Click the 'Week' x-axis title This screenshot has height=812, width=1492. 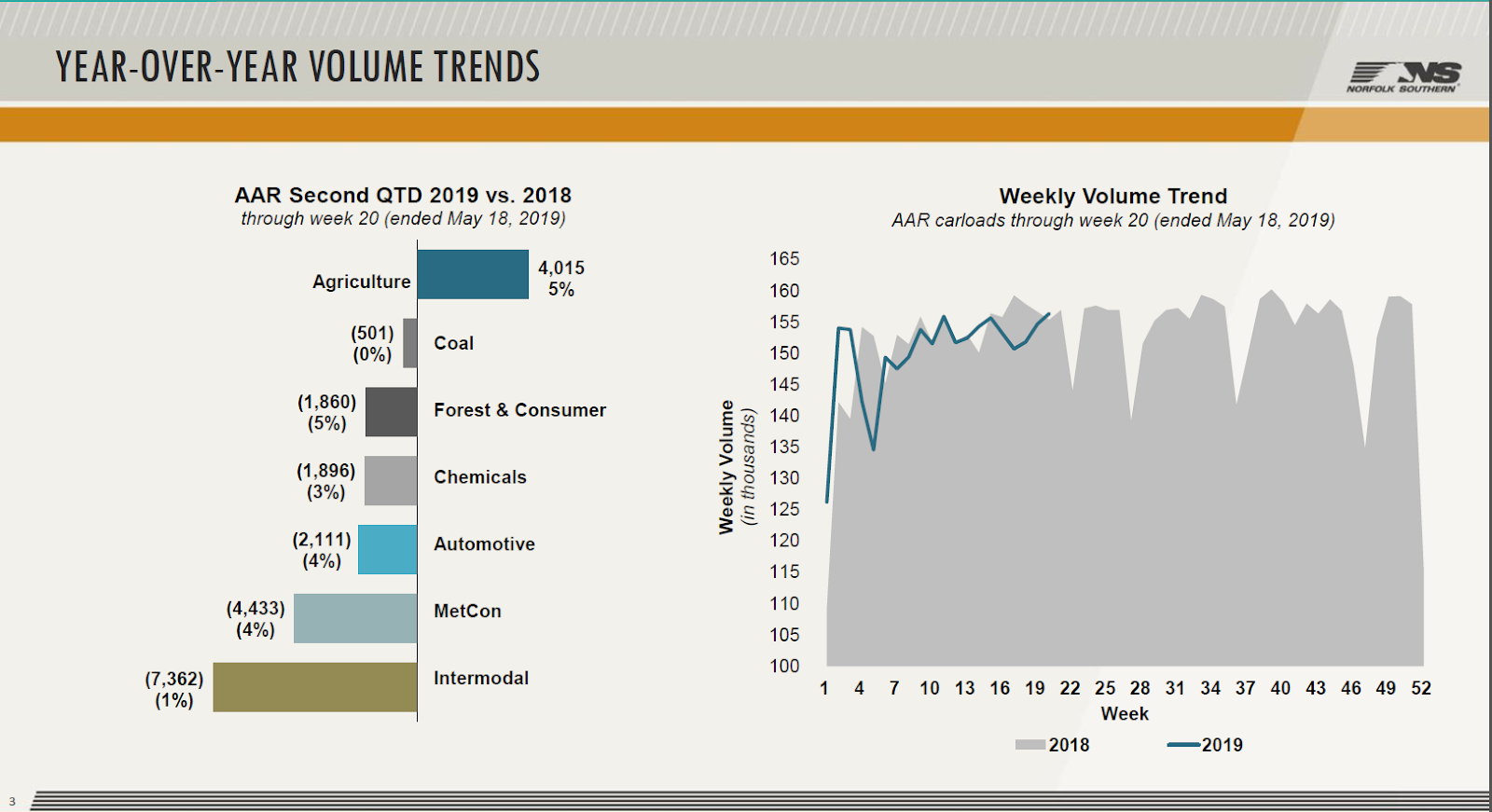click(x=1125, y=713)
